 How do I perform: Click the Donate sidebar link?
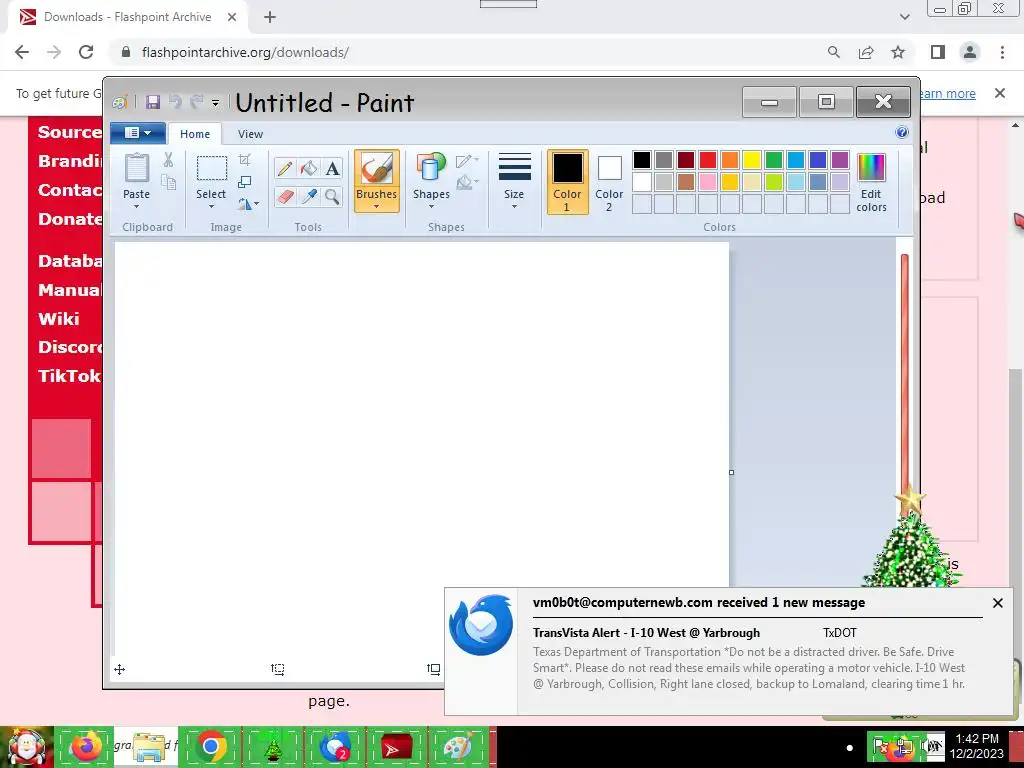(69, 219)
